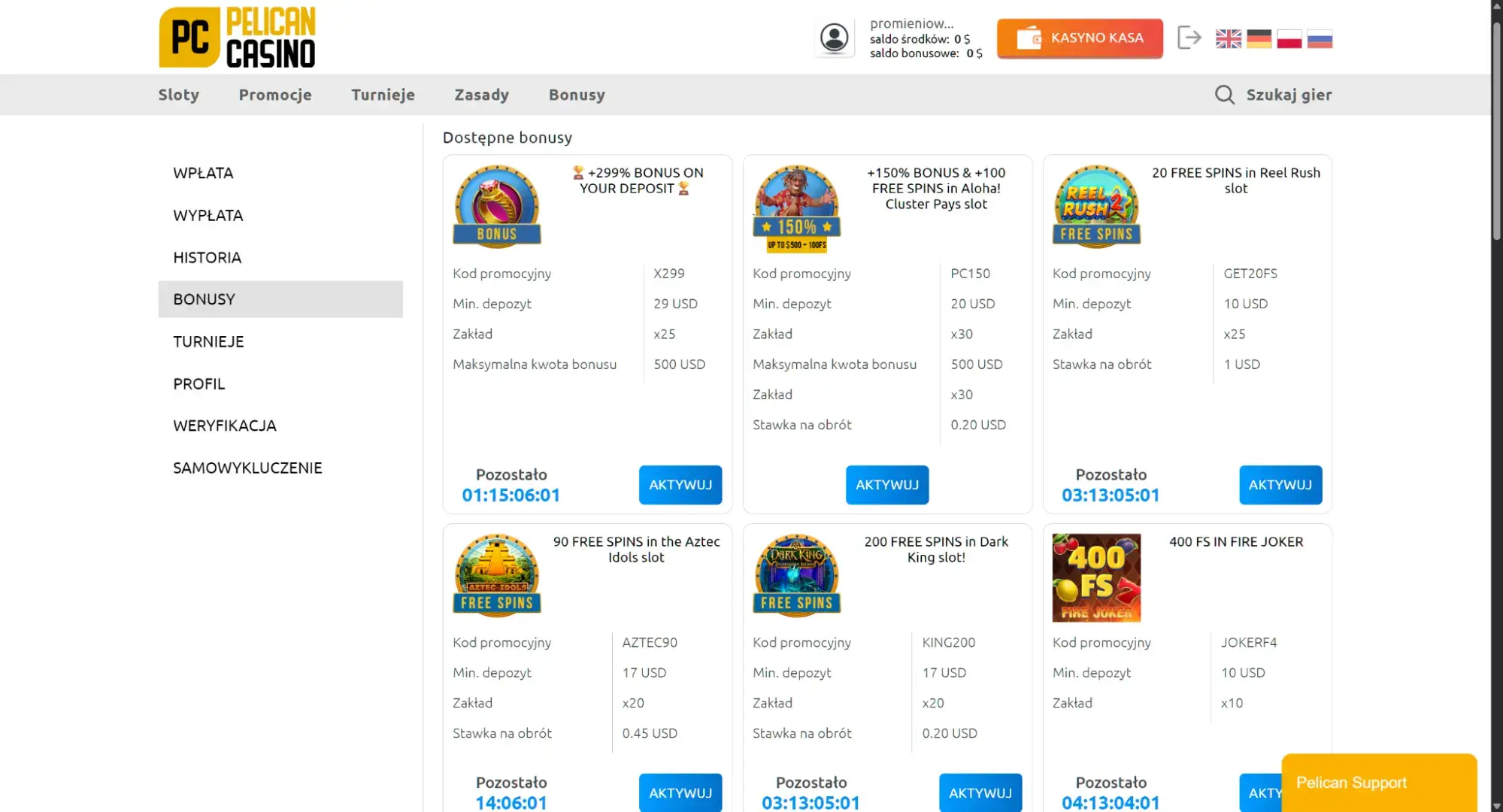Open the Promocje menu

[275, 95]
